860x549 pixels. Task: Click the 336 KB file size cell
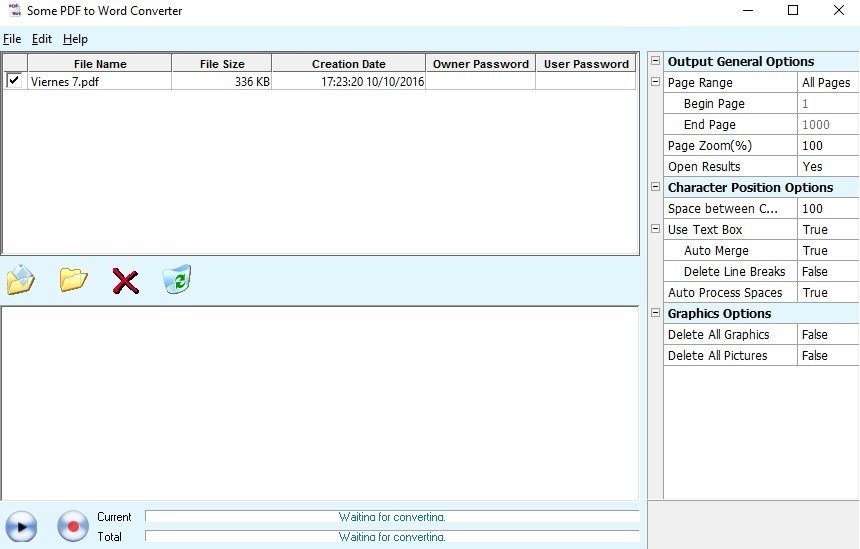[x=222, y=81]
